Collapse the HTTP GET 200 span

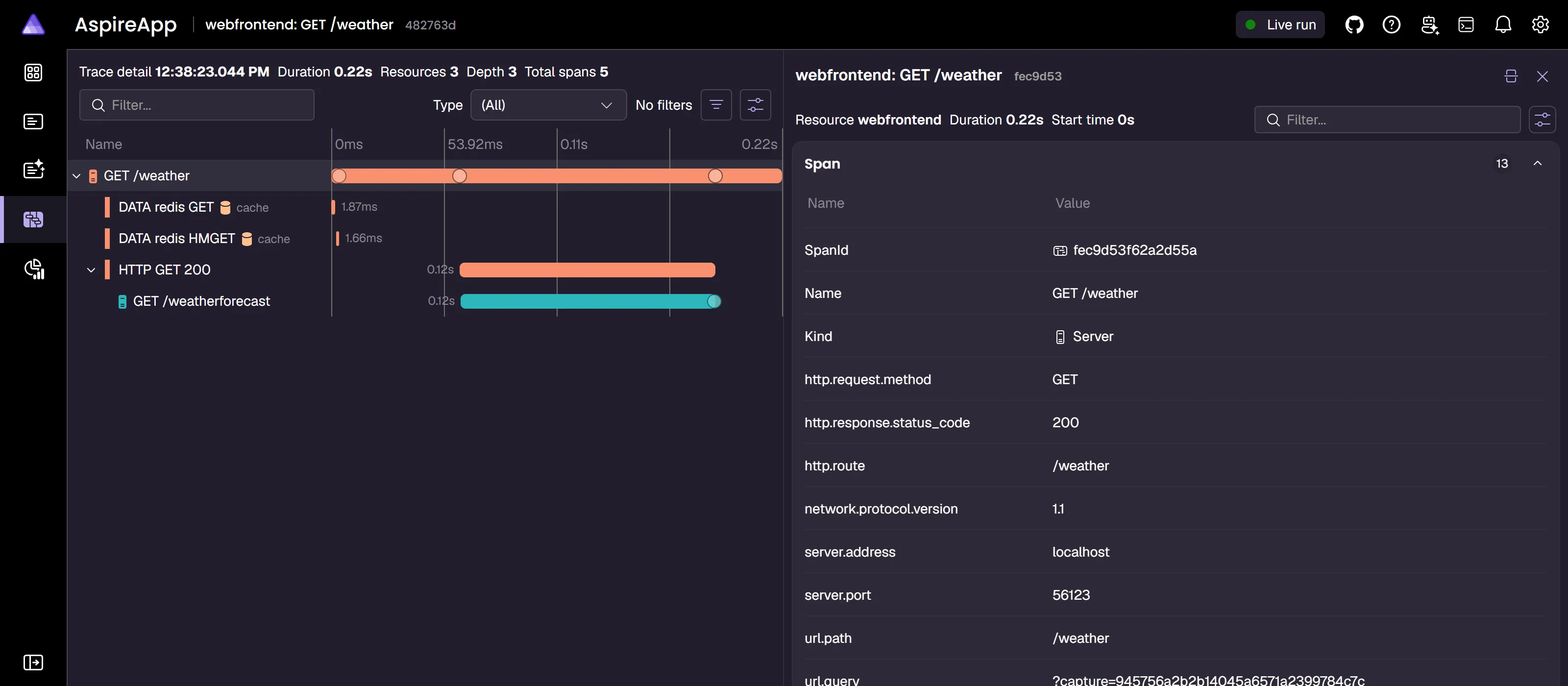[x=91, y=269]
